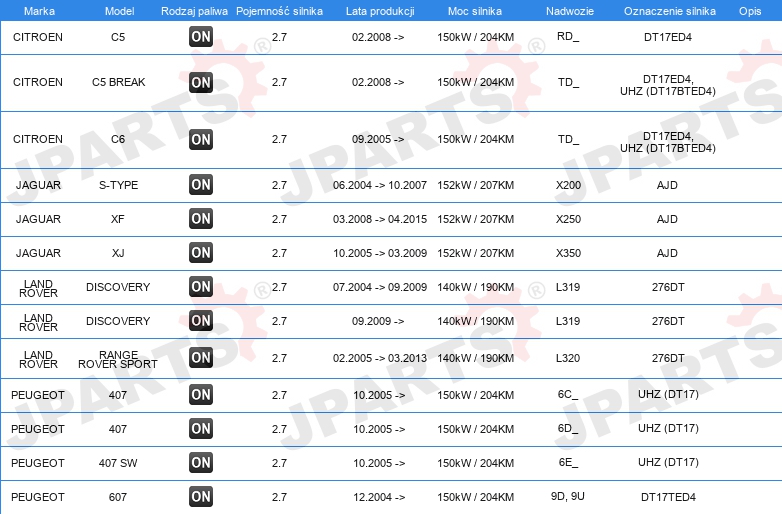Click engine code DT17ED4 in C5 row
The image size is (782, 514).
[x=668, y=37]
